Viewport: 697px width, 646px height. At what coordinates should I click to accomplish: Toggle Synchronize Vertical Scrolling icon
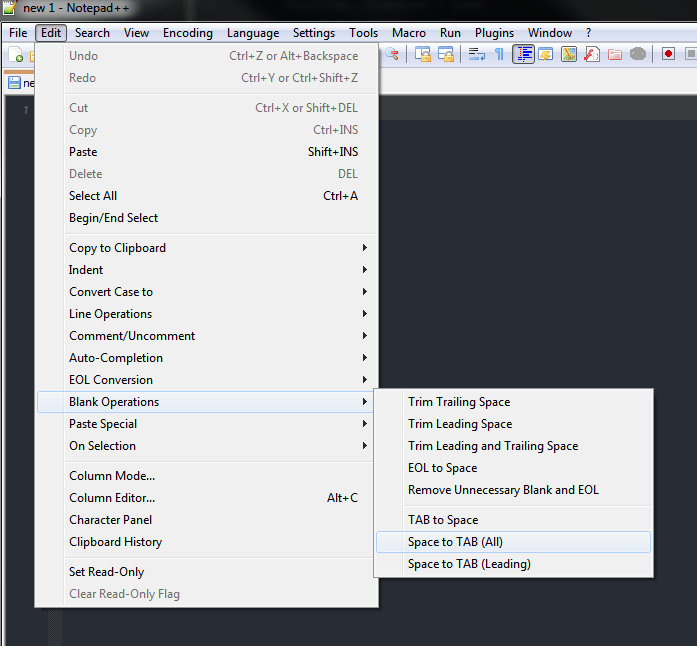pos(423,54)
